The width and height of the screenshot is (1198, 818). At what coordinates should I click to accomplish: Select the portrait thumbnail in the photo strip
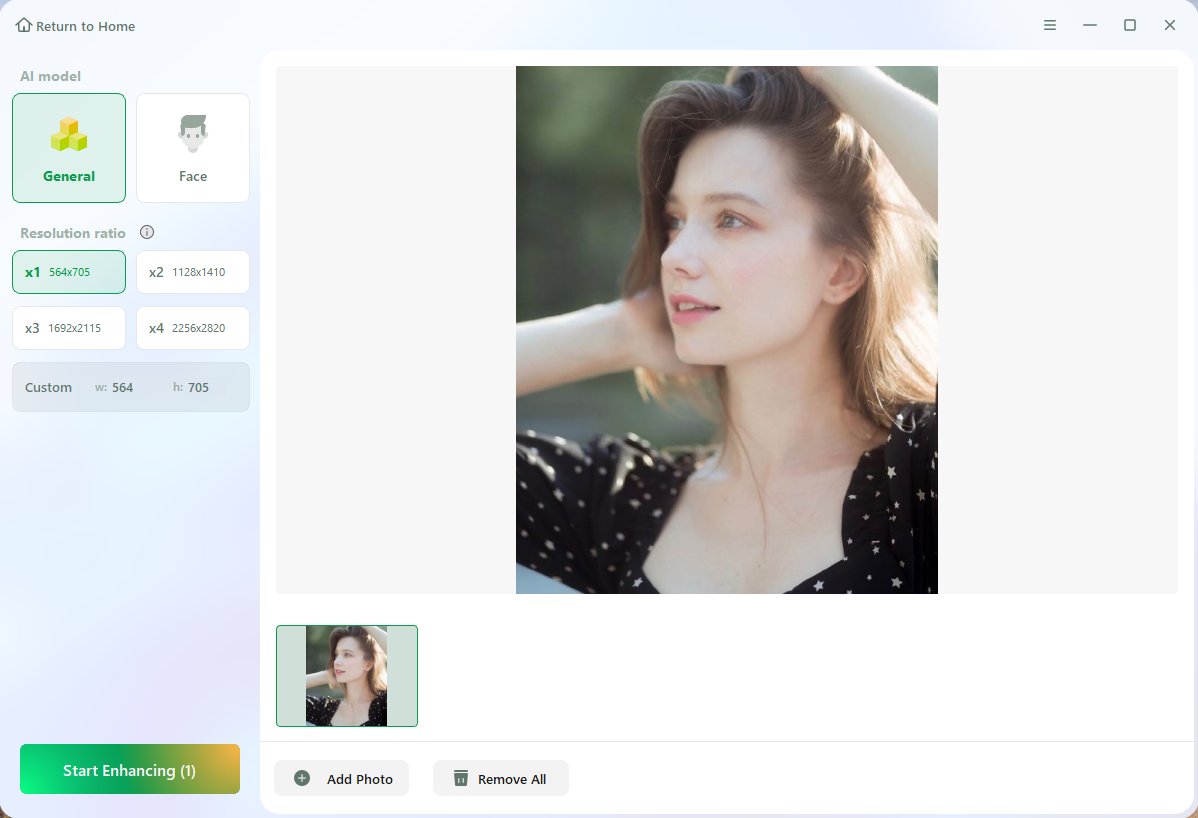point(347,676)
